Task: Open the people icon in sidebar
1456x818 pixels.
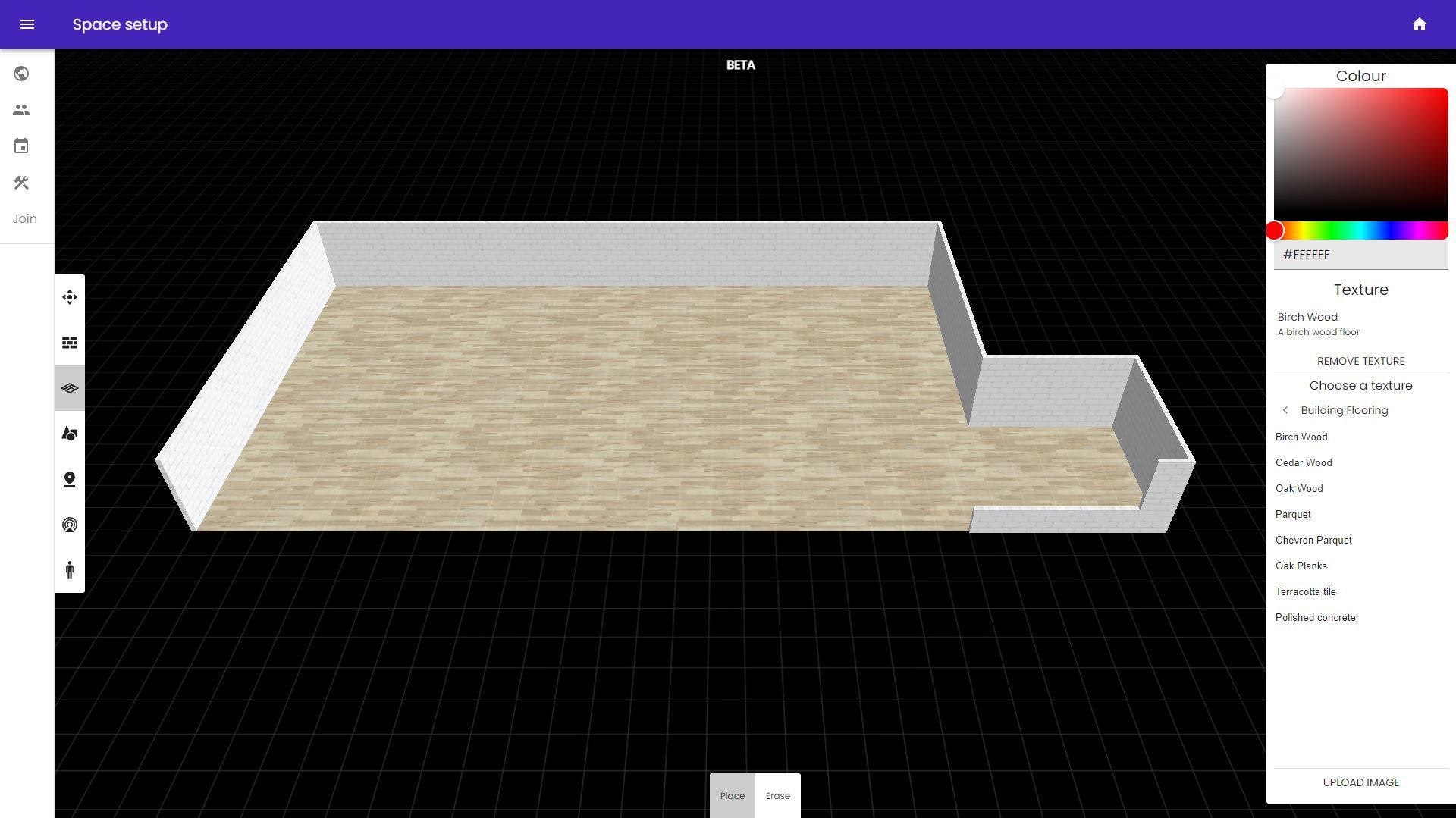Action: click(x=21, y=110)
